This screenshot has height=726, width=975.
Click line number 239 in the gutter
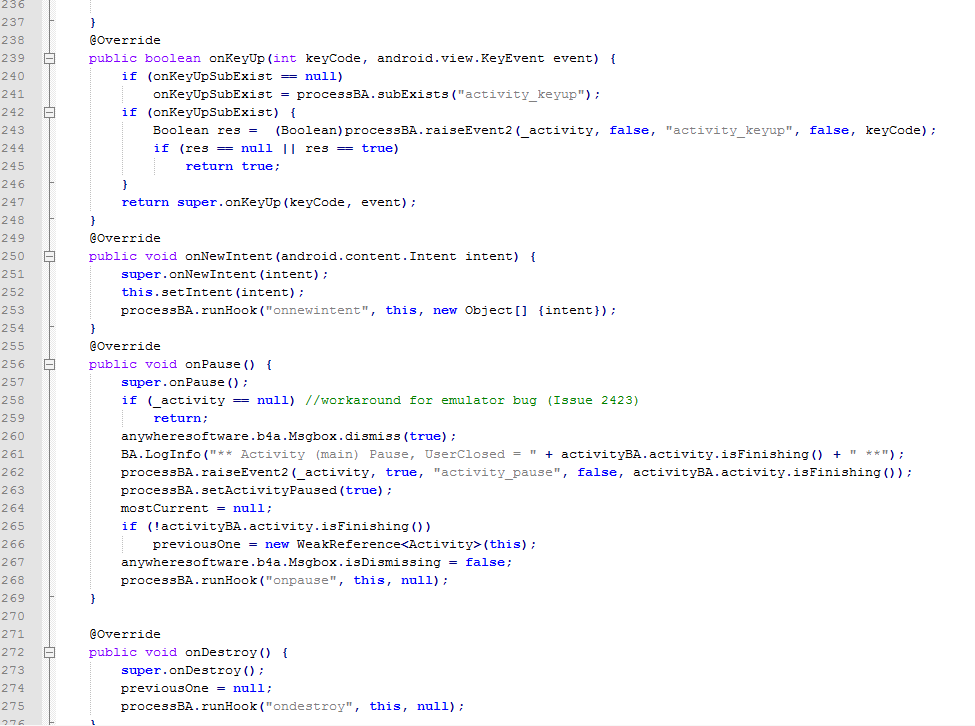(13, 58)
